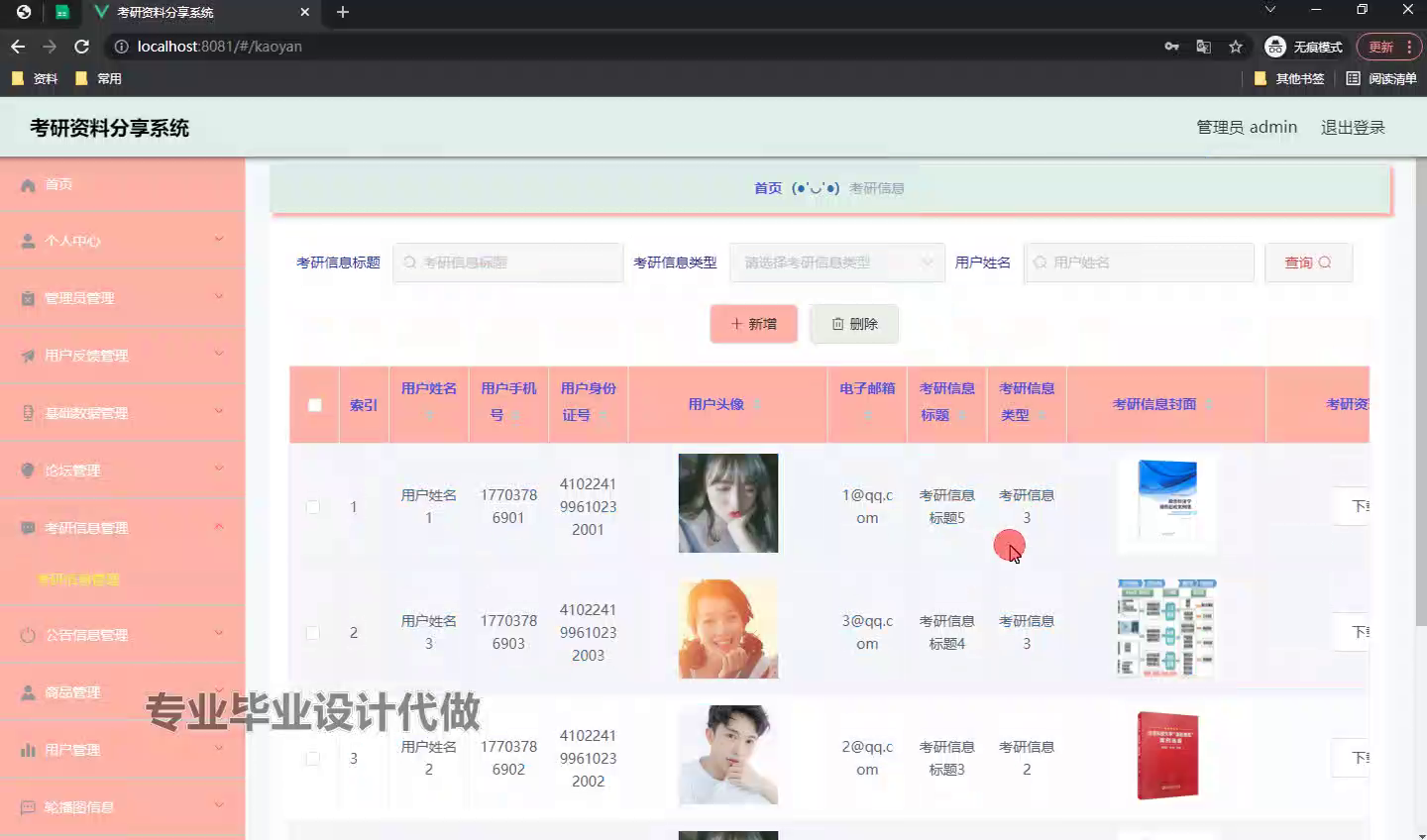Open the browser translate icon
The height and width of the screenshot is (840, 1427).
tap(1204, 47)
